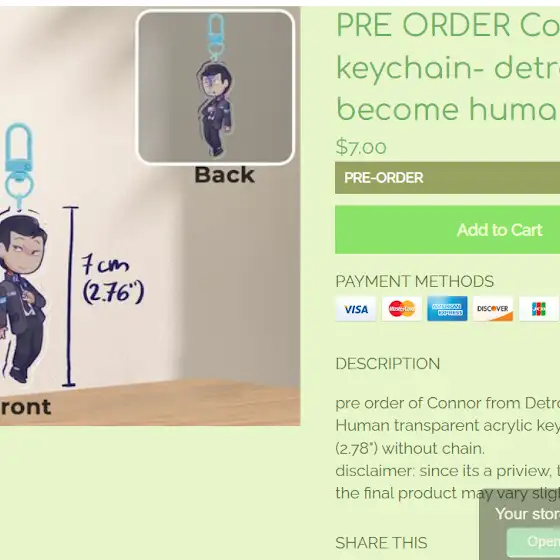Click the MasterCard payment icon
560x560 pixels.
(402, 309)
